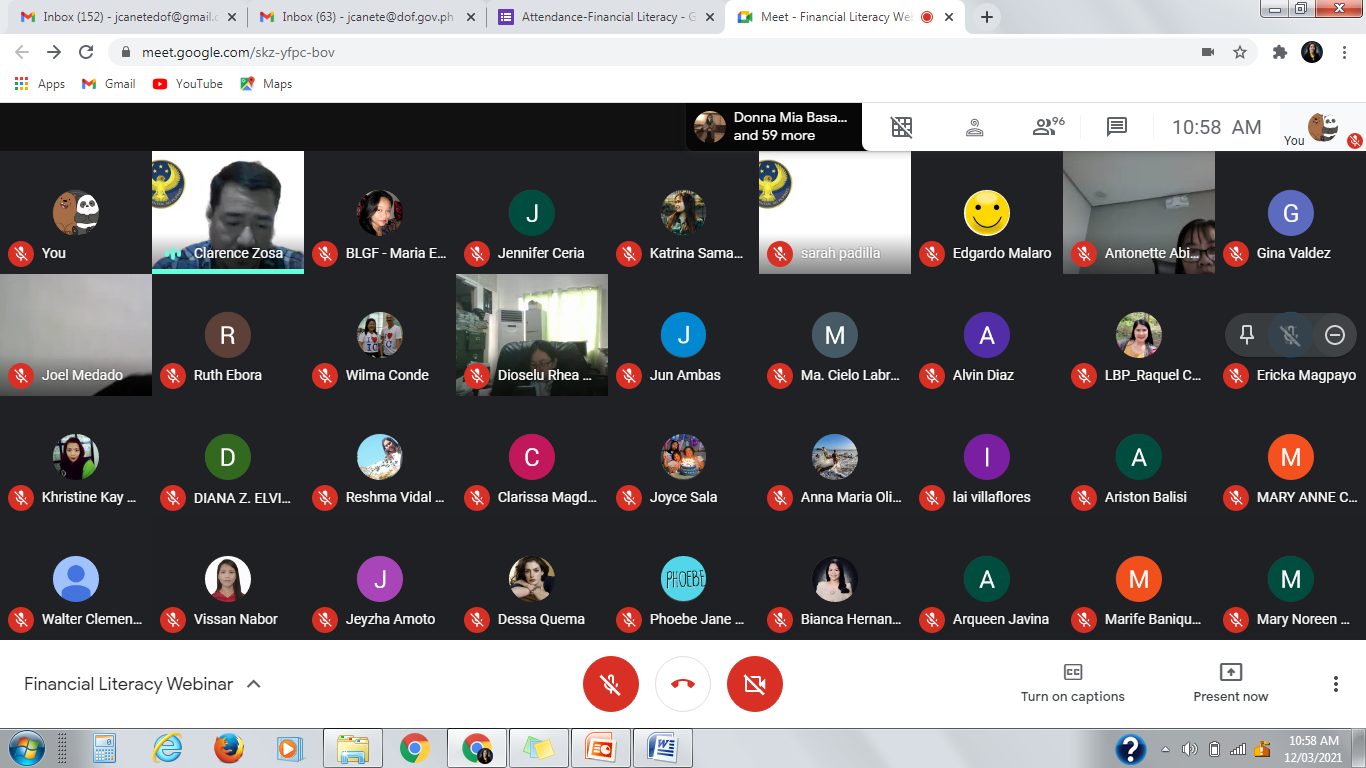Screen dimensions: 1366x768
Task: Click the name Dessa Quema
Action: coord(541,619)
